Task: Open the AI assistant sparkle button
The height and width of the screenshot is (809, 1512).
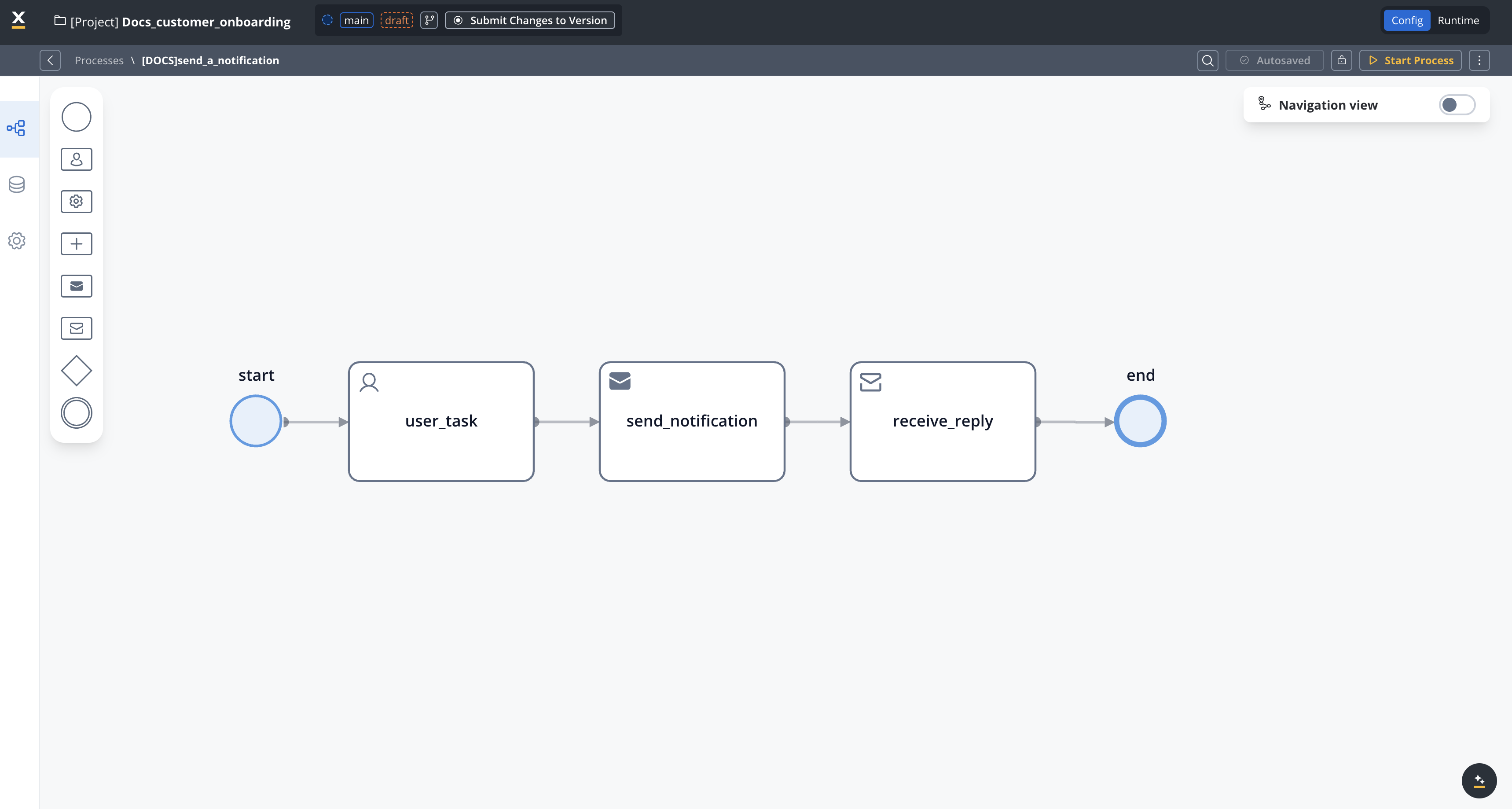Action: [1479, 781]
